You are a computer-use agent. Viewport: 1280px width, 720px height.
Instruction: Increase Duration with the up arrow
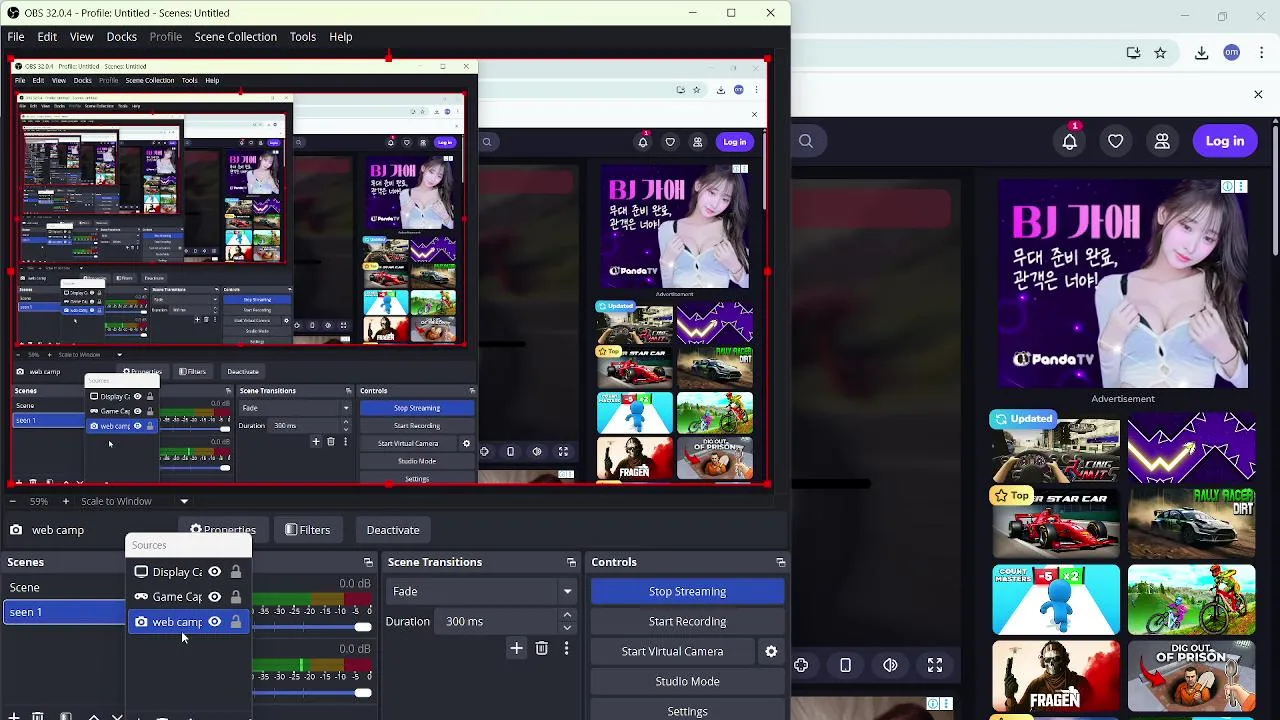point(567,615)
